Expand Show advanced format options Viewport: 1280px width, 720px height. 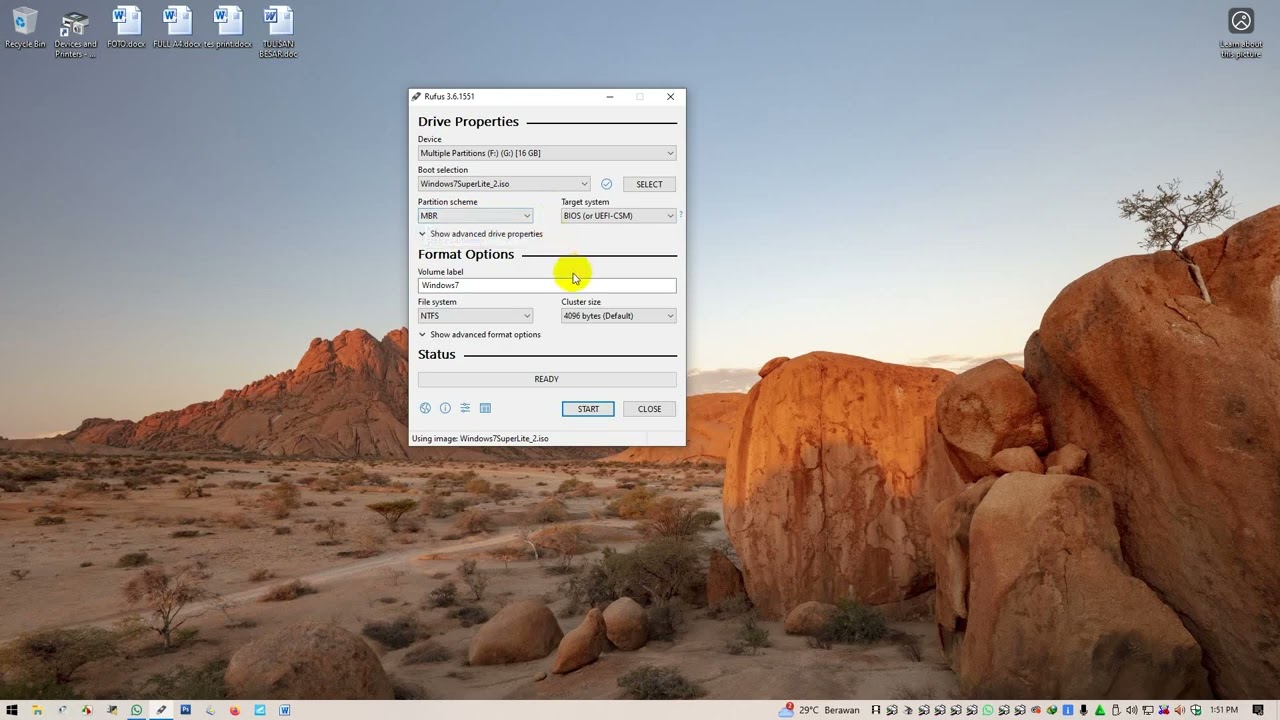[x=480, y=335]
